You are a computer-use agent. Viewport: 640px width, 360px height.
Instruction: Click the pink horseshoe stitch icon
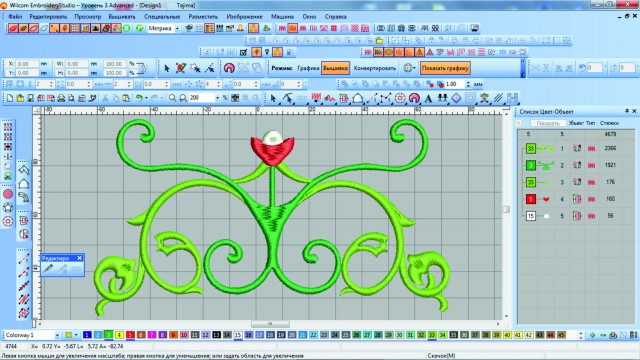click(x=229, y=68)
